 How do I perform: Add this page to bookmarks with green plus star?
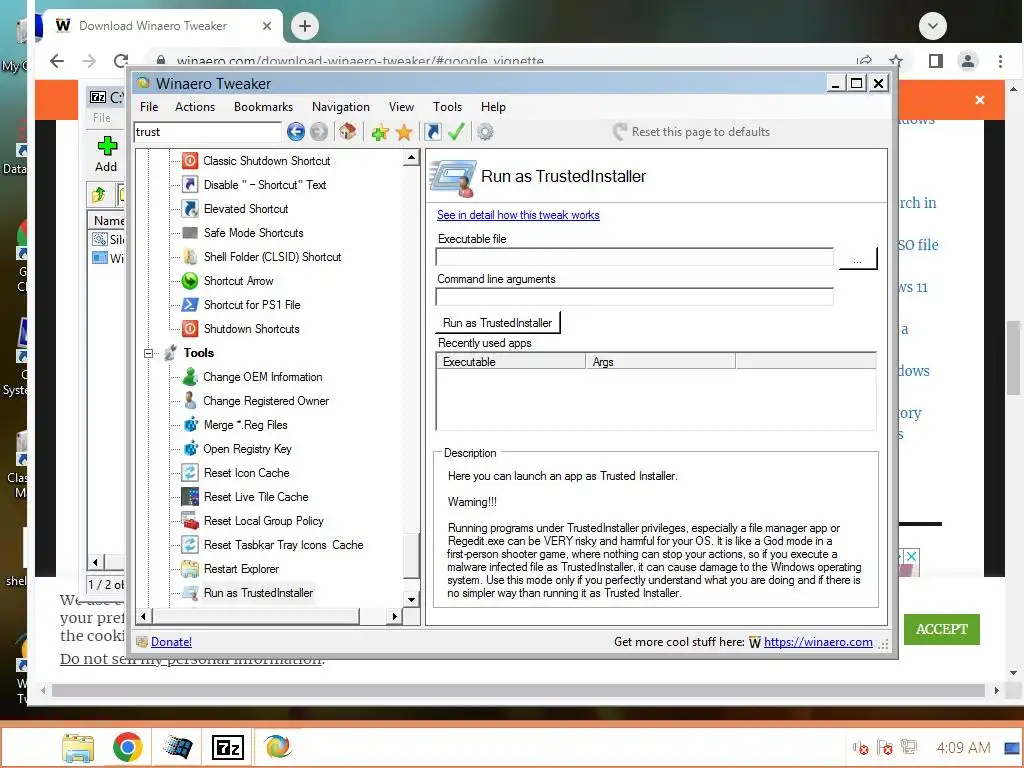pos(380,133)
